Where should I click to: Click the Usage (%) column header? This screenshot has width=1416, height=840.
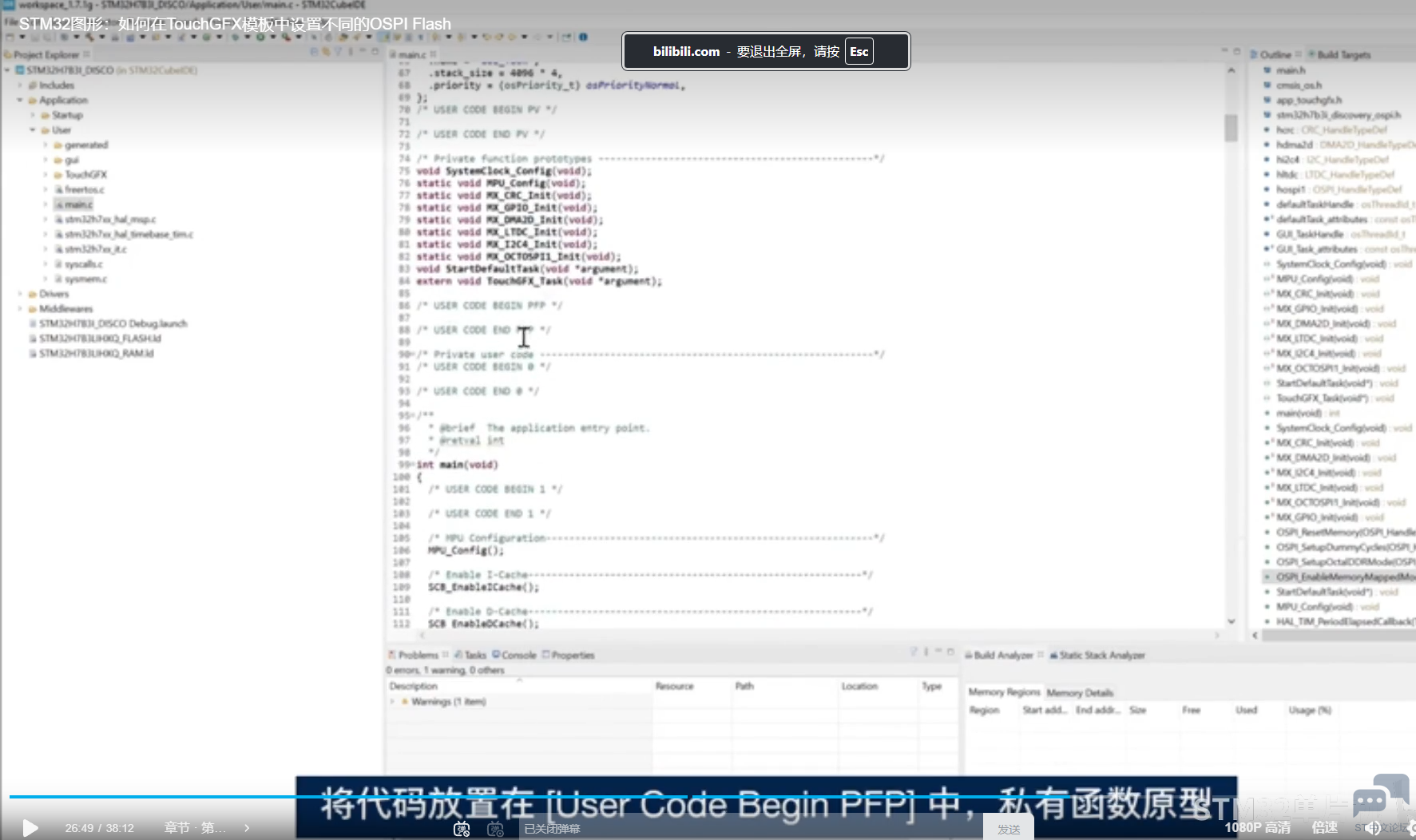click(x=1310, y=710)
